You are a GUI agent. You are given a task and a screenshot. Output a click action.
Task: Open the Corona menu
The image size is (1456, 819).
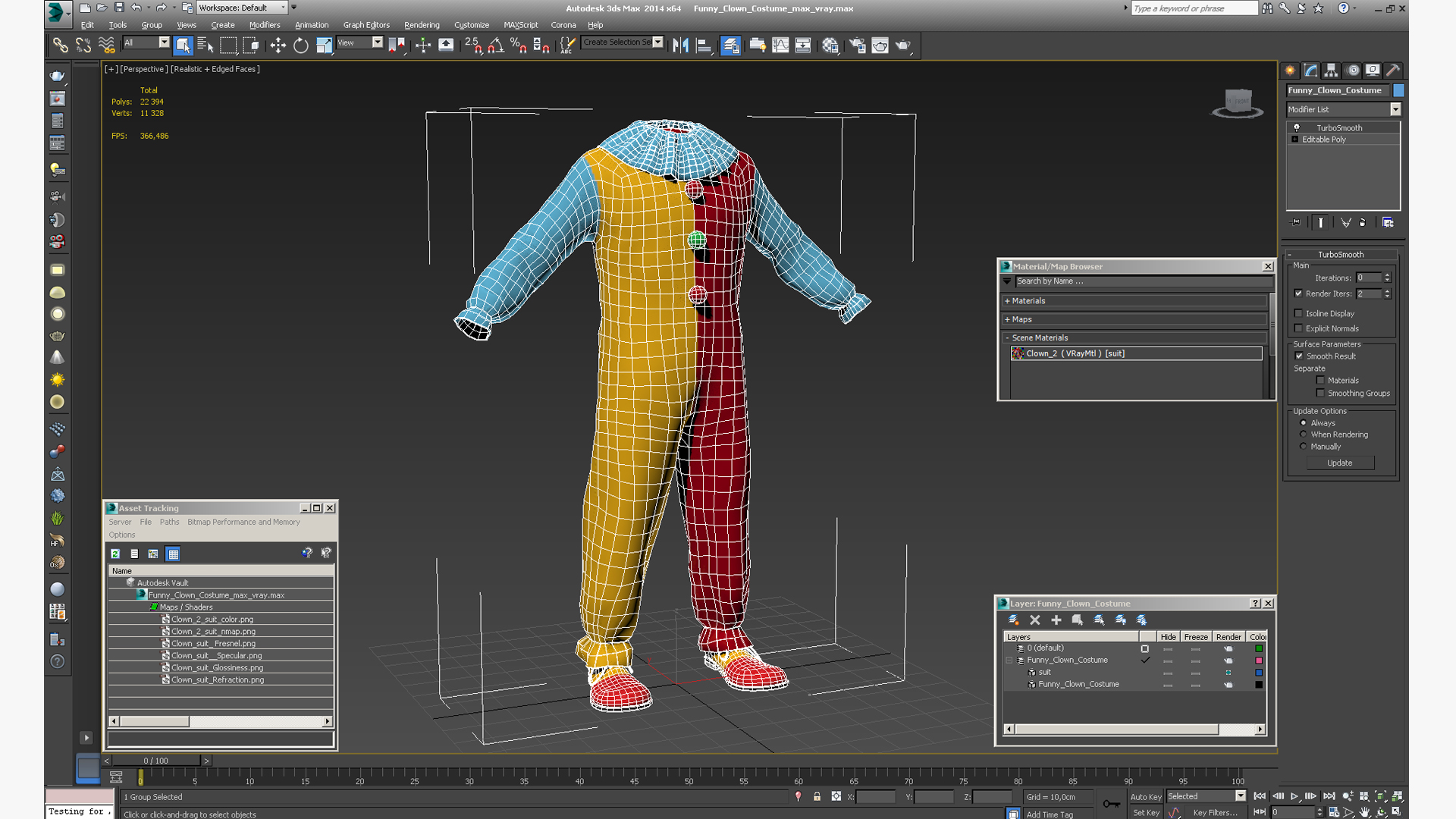point(563,25)
